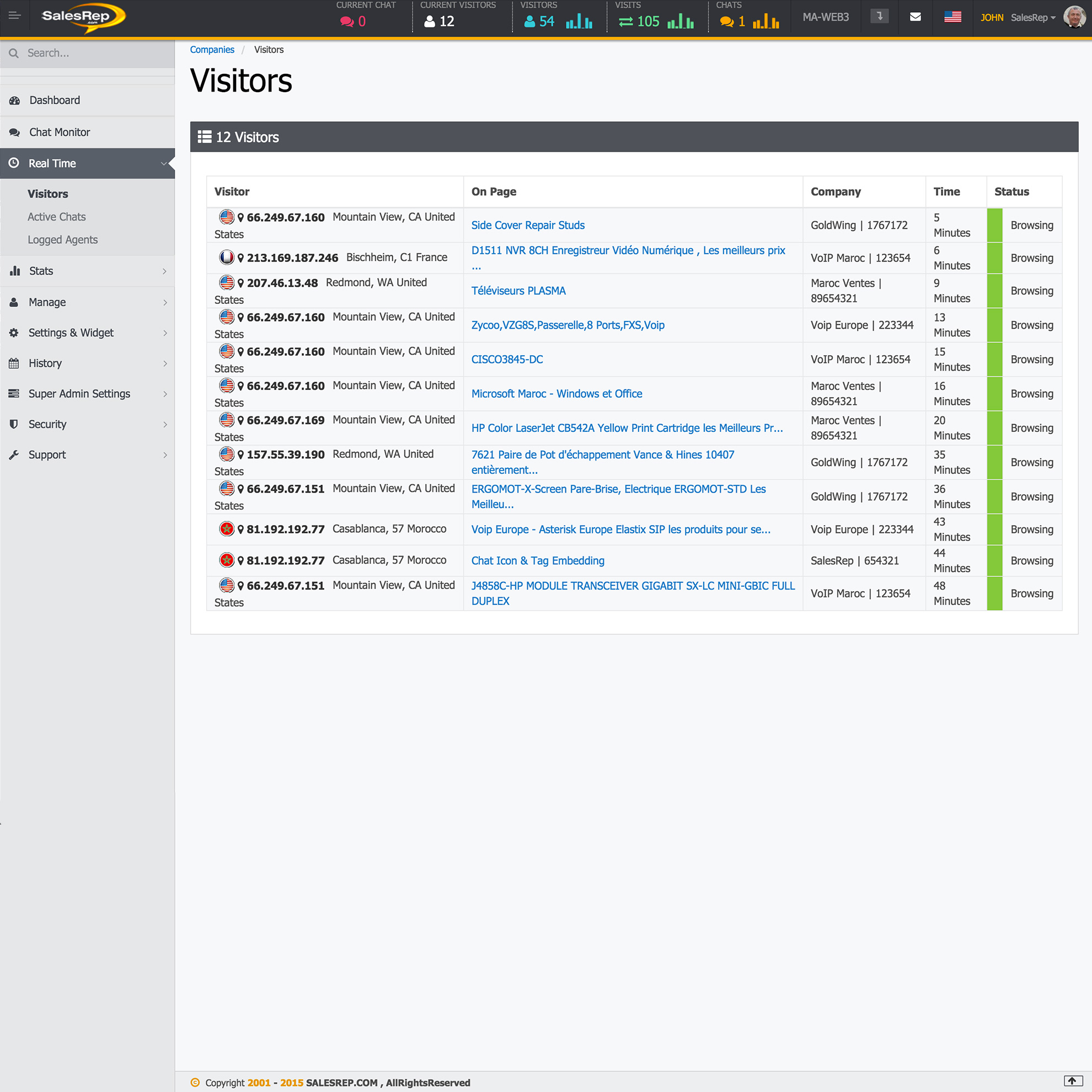Viewport: 1092px width, 1092px height.
Task: Click the search magnifier icon
Action: coord(14,53)
